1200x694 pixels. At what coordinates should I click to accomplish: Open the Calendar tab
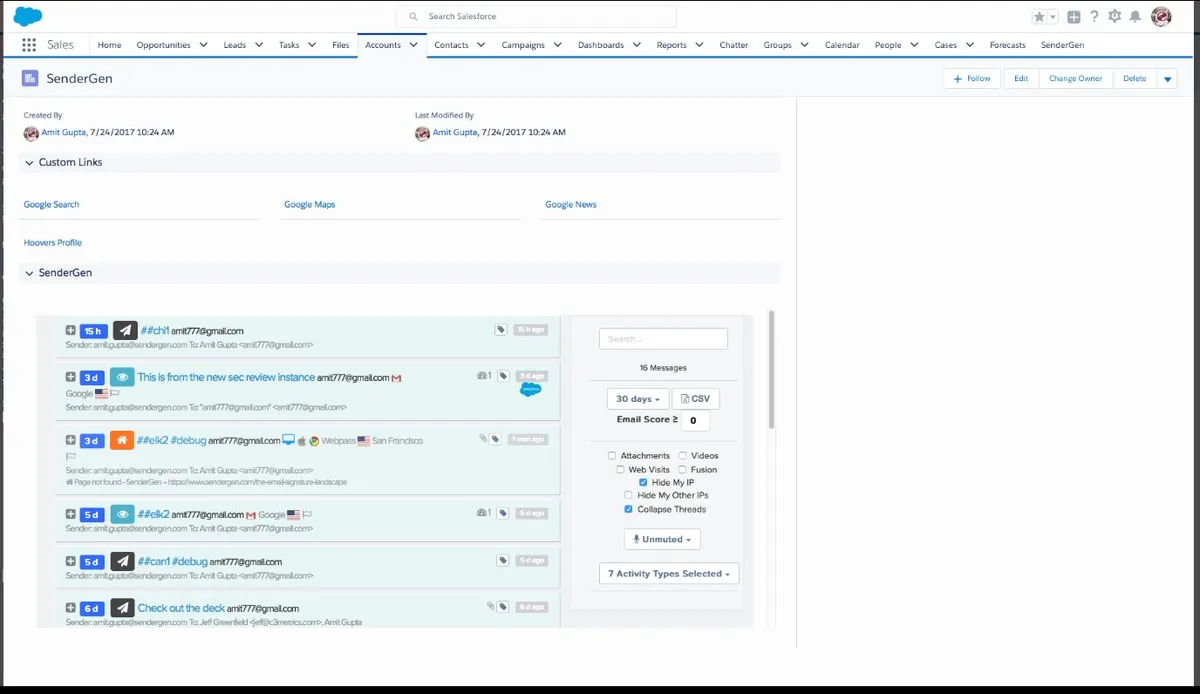pos(842,45)
